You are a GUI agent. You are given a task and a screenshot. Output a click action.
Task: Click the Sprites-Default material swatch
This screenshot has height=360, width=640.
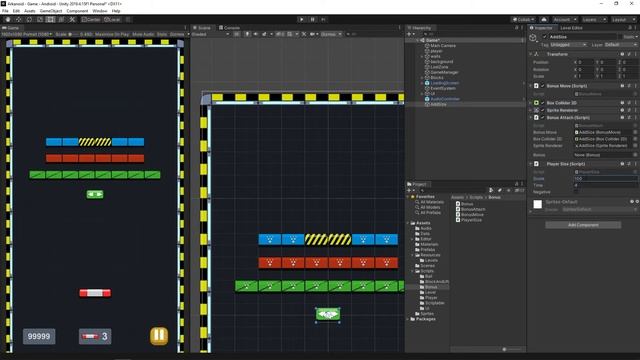tap(538, 204)
